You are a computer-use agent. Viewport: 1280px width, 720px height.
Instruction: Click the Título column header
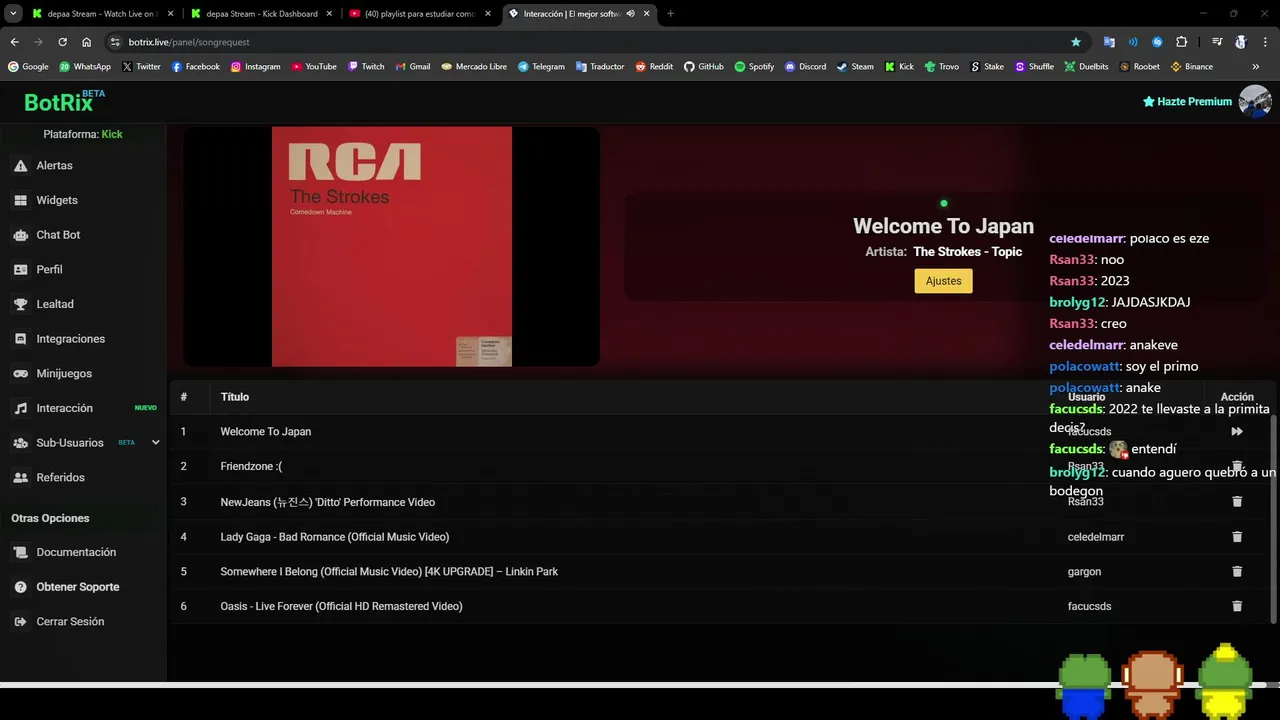235,397
